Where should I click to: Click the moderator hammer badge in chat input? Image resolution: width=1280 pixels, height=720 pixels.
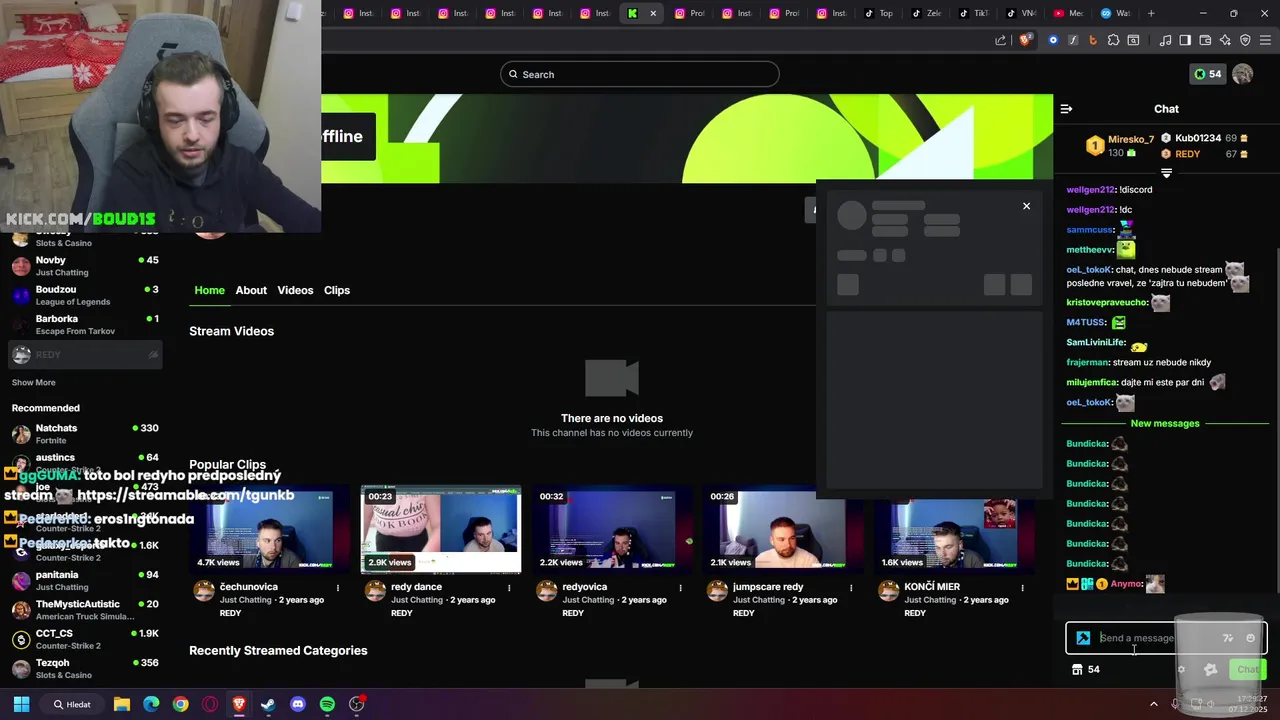pos(1083,638)
